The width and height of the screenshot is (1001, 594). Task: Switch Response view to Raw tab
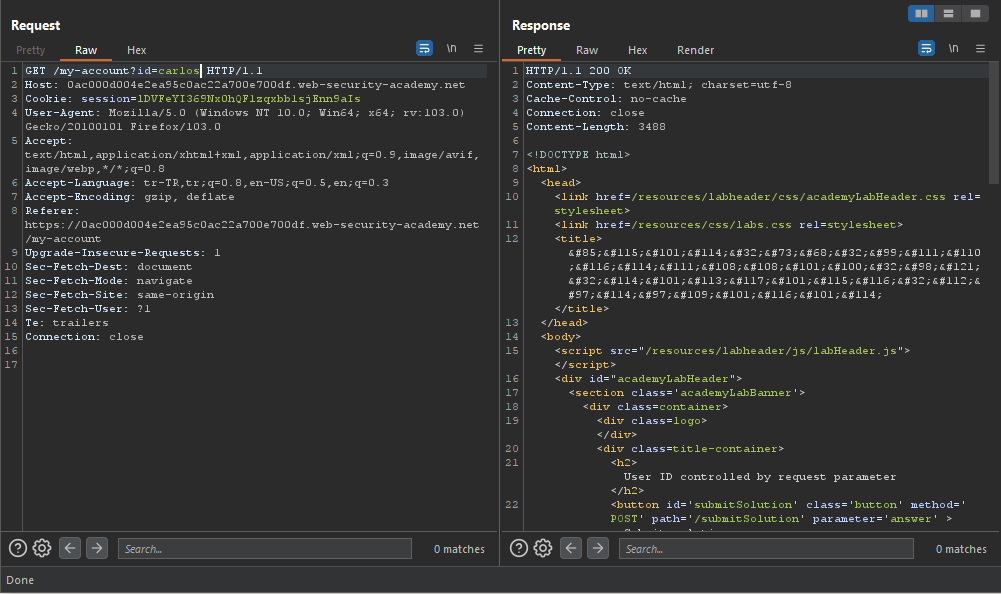click(x=587, y=50)
